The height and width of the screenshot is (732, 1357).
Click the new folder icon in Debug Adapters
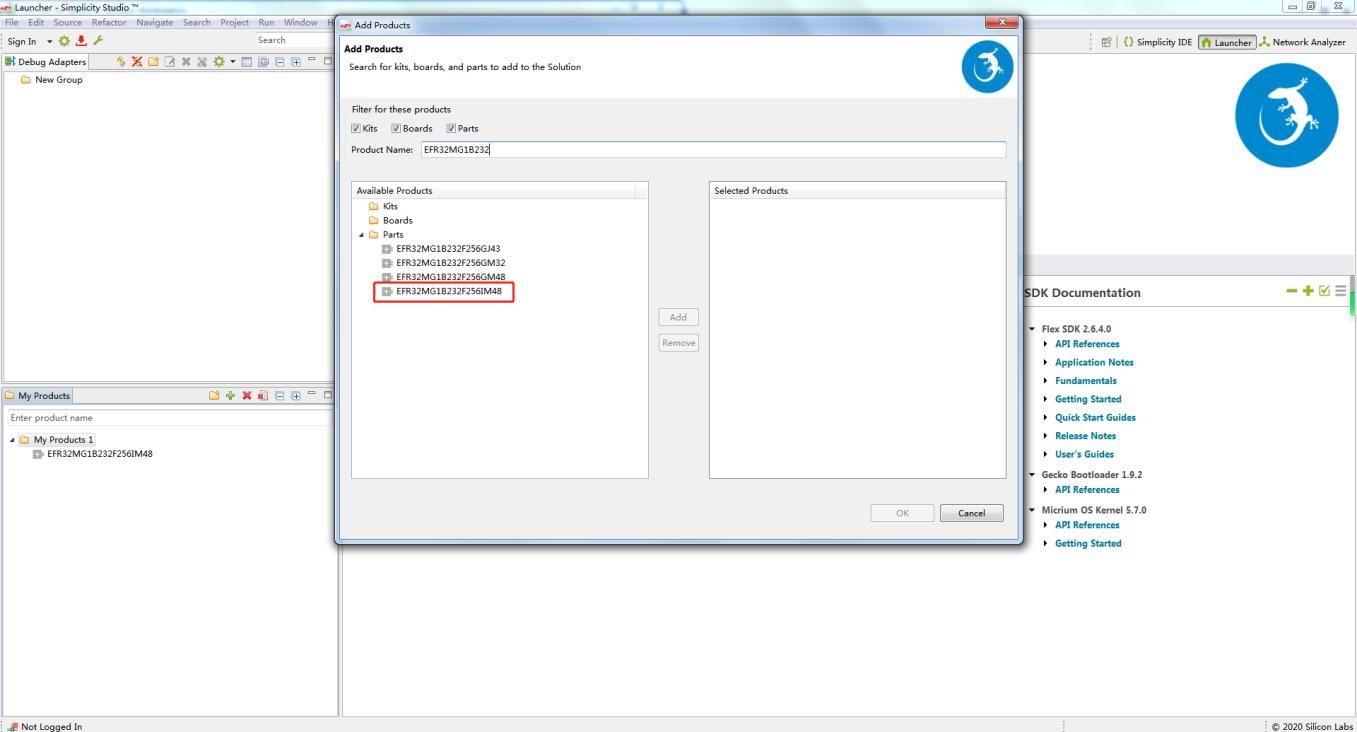[x=153, y=62]
